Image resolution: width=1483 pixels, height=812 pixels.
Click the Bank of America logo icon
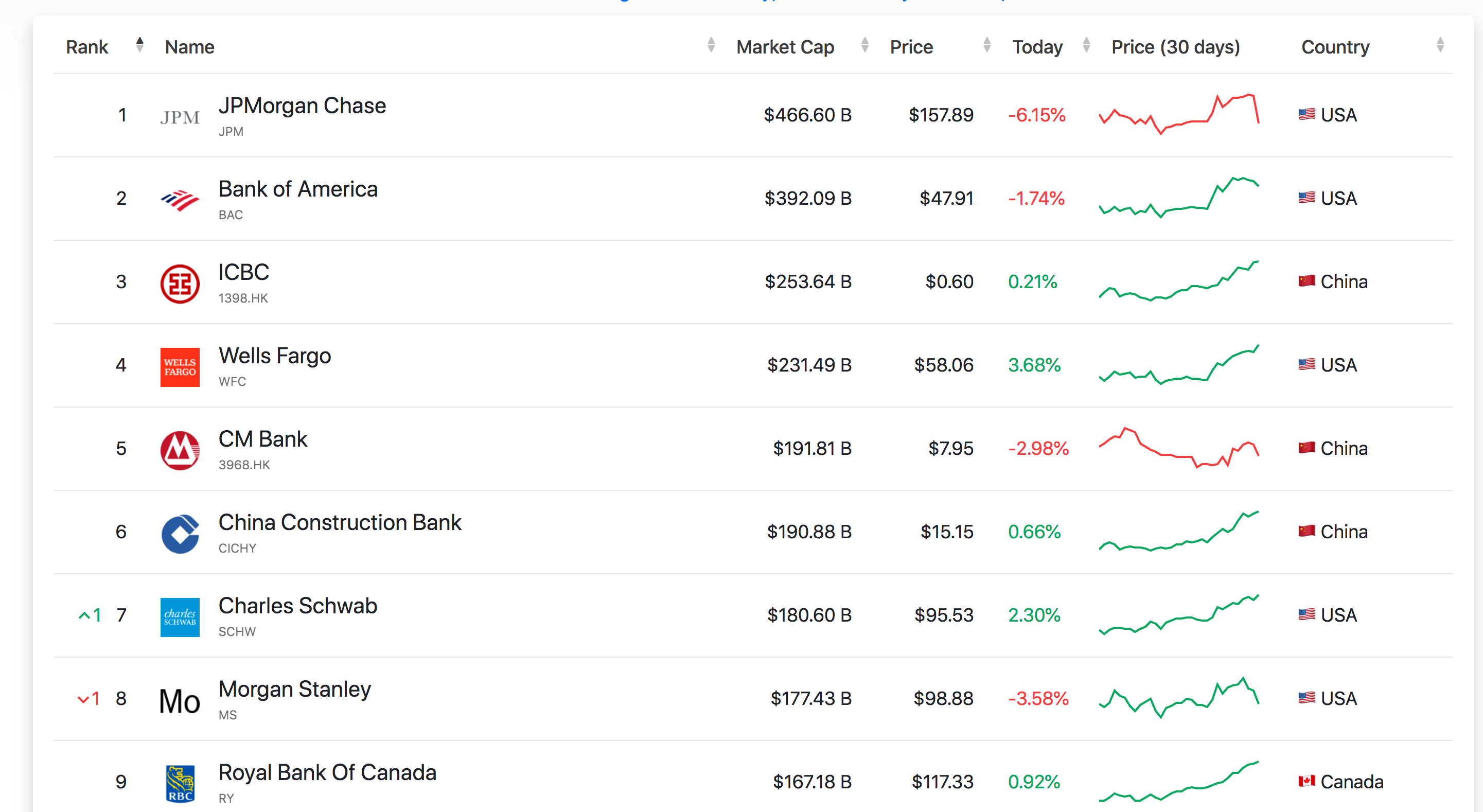pos(180,200)
